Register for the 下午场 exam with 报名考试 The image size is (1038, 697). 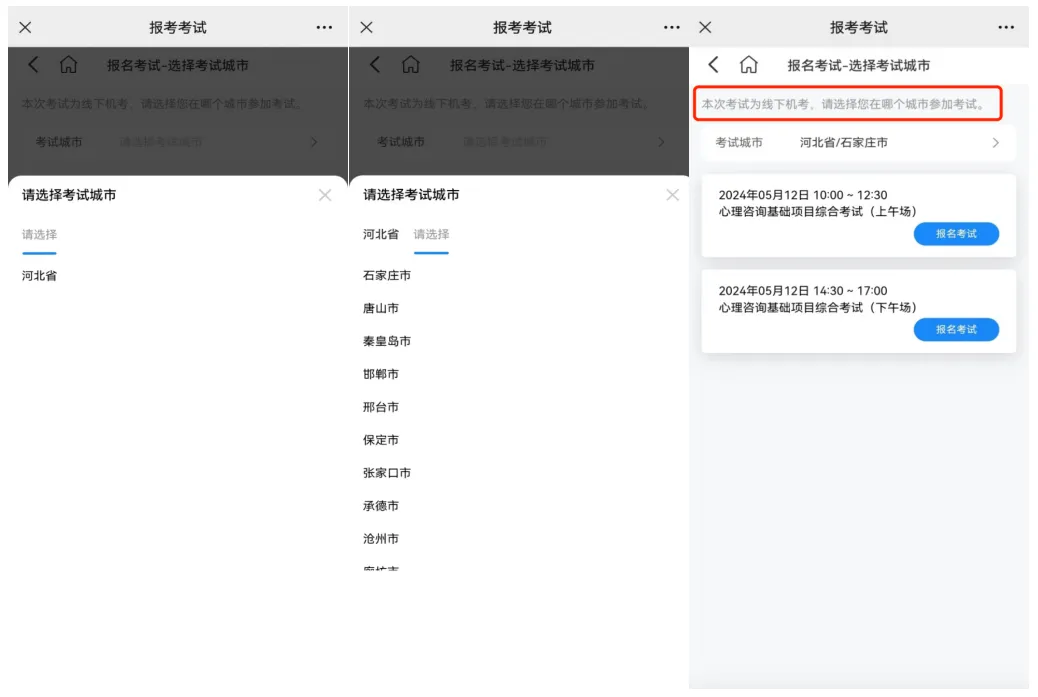coord(956,330)
